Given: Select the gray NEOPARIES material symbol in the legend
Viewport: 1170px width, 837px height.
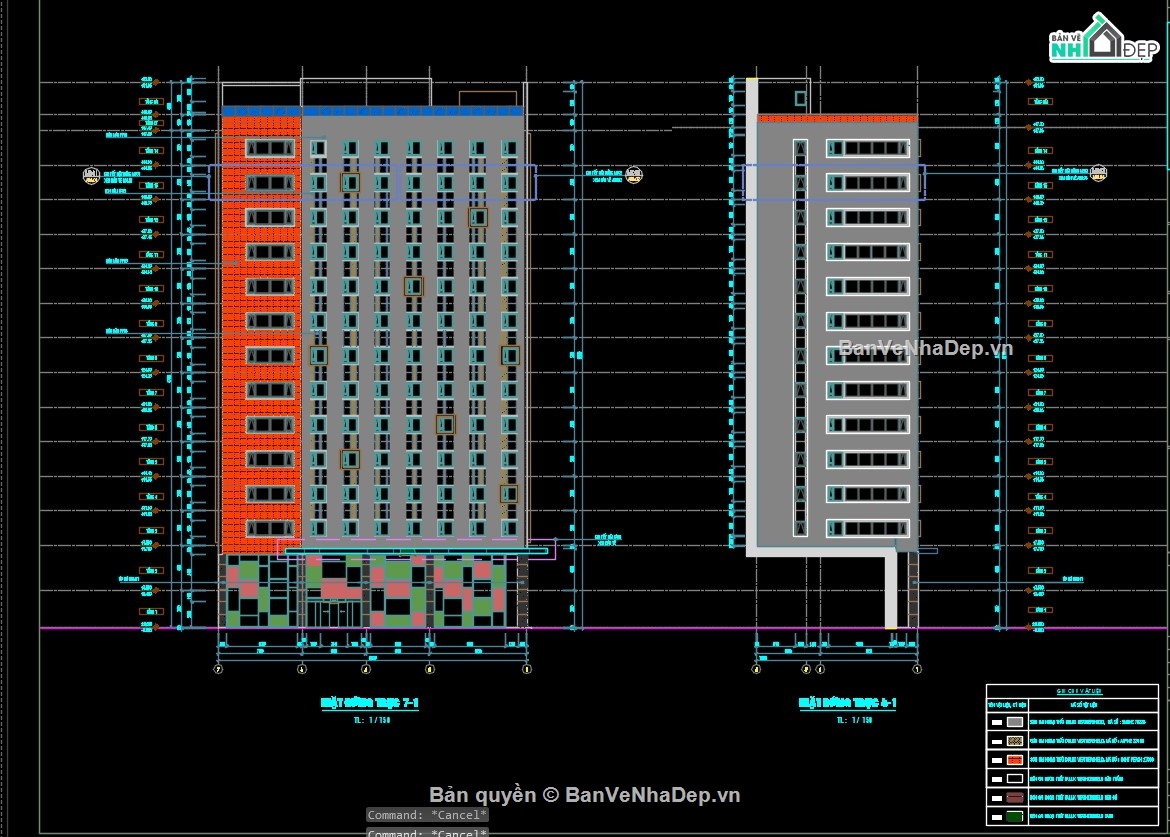Looking at the screenshot, I should [1015, 722].
